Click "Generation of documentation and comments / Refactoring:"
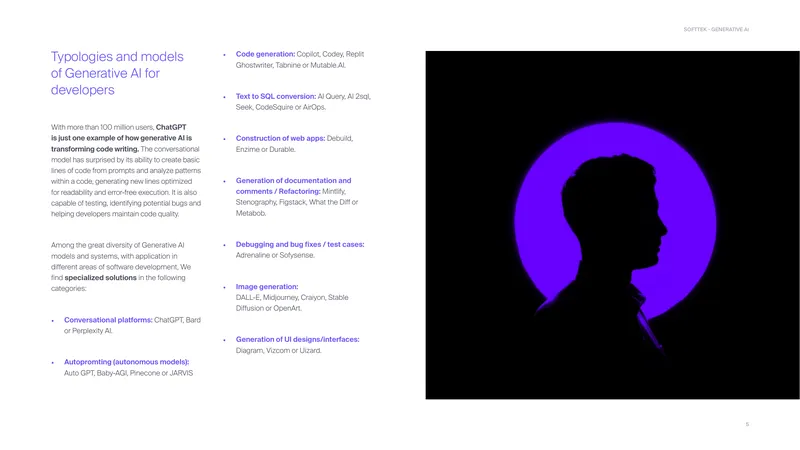 click(293, 186)
